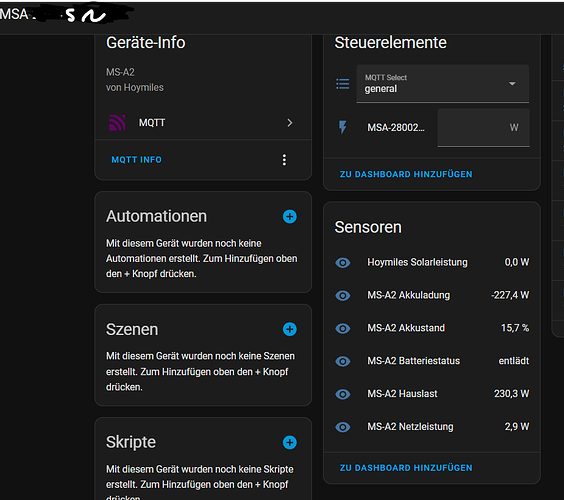564x500 pixels.
Task: Click the MSA-28002 watt input field
Action: (x=483, y=128)
